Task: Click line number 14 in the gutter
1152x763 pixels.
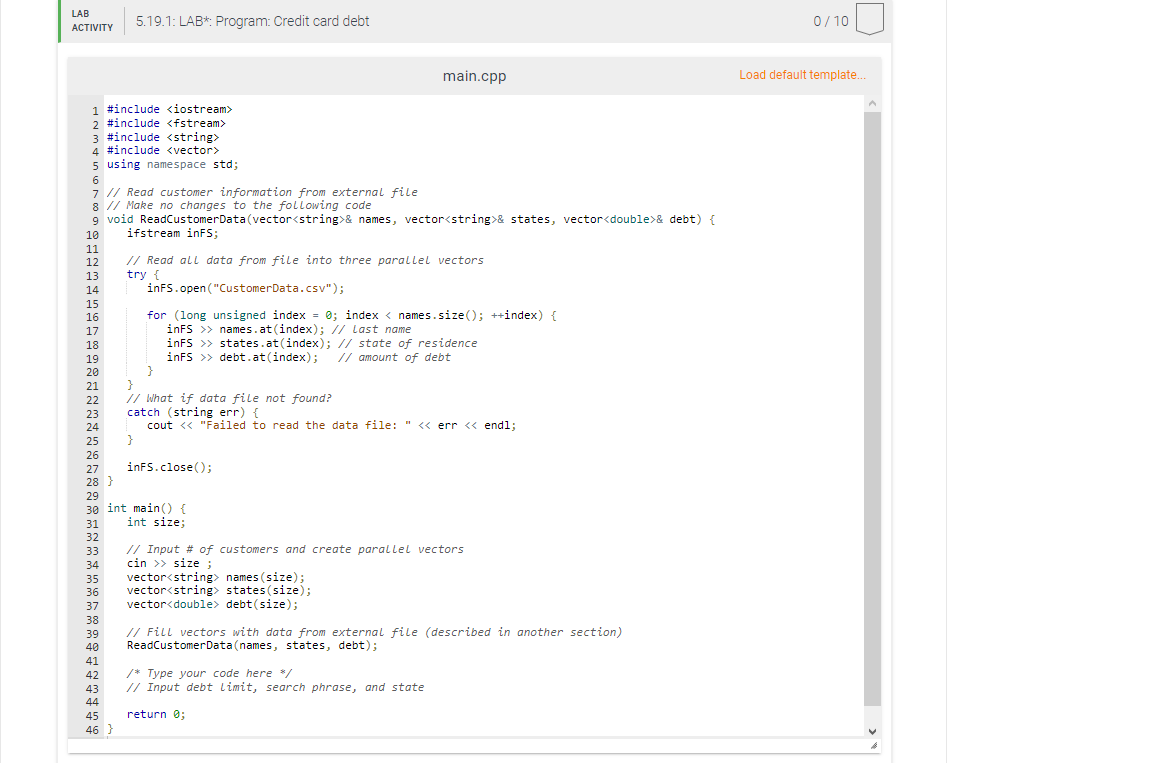Action: pos(91,288)
